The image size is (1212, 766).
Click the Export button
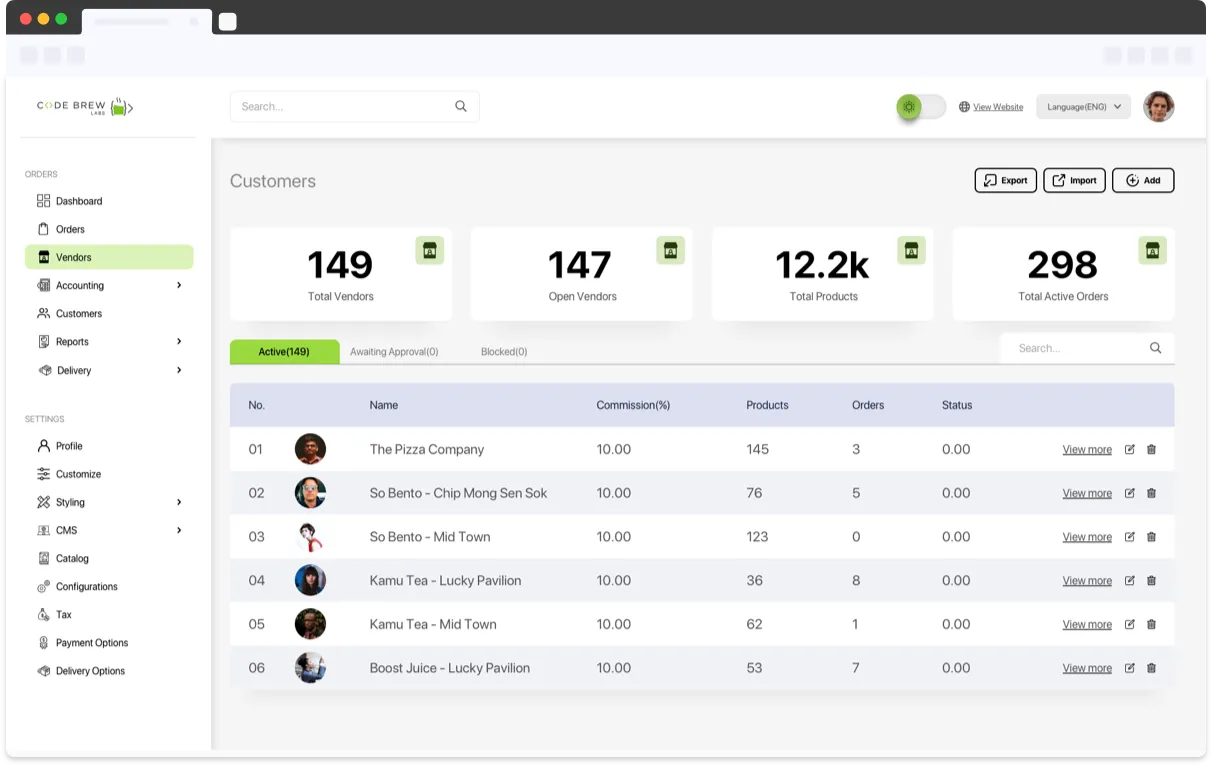click(1005, 180)
